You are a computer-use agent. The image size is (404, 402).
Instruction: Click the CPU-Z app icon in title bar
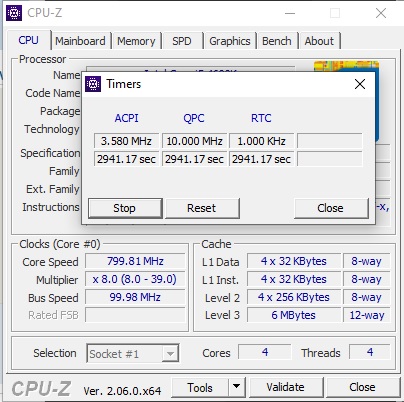pyautogui.click(x=14, y=13)
